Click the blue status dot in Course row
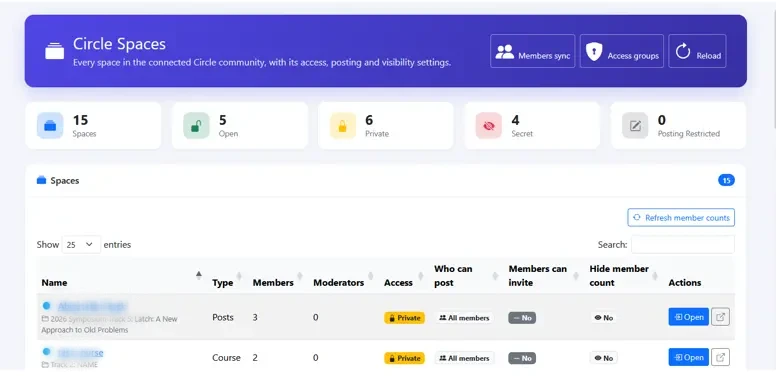 click(47, 351)
